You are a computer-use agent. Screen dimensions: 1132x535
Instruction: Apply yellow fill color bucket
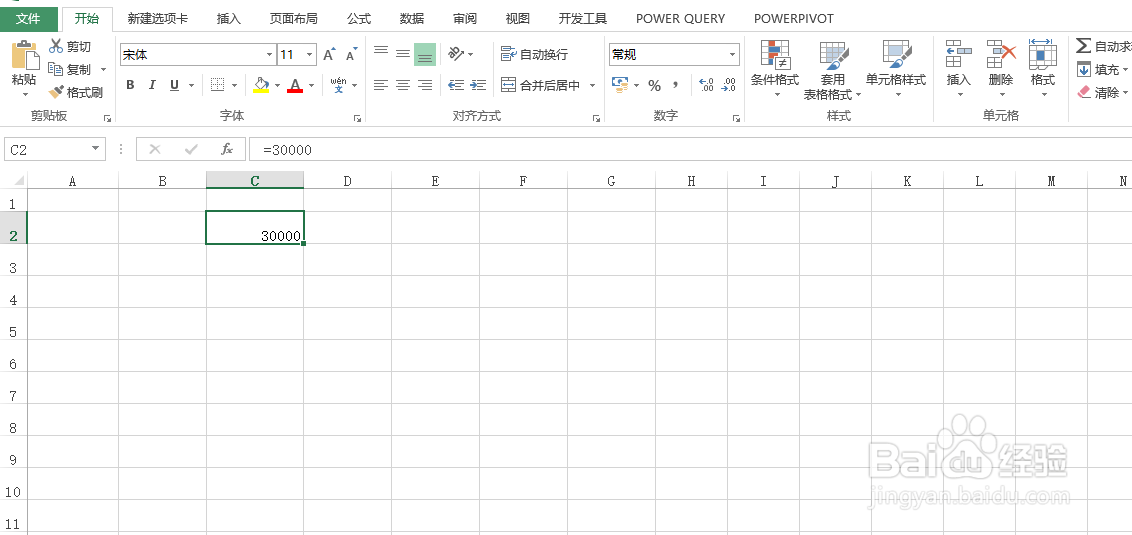(x=261, y=85)
